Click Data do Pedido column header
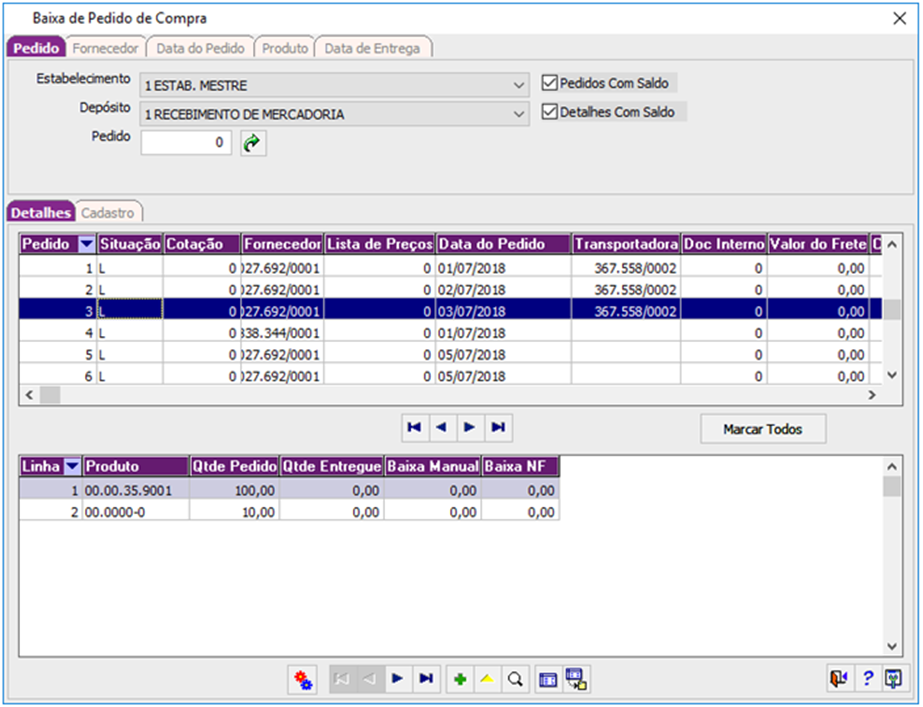The width and height of the screenshot is (923, 707). point(504,244)
